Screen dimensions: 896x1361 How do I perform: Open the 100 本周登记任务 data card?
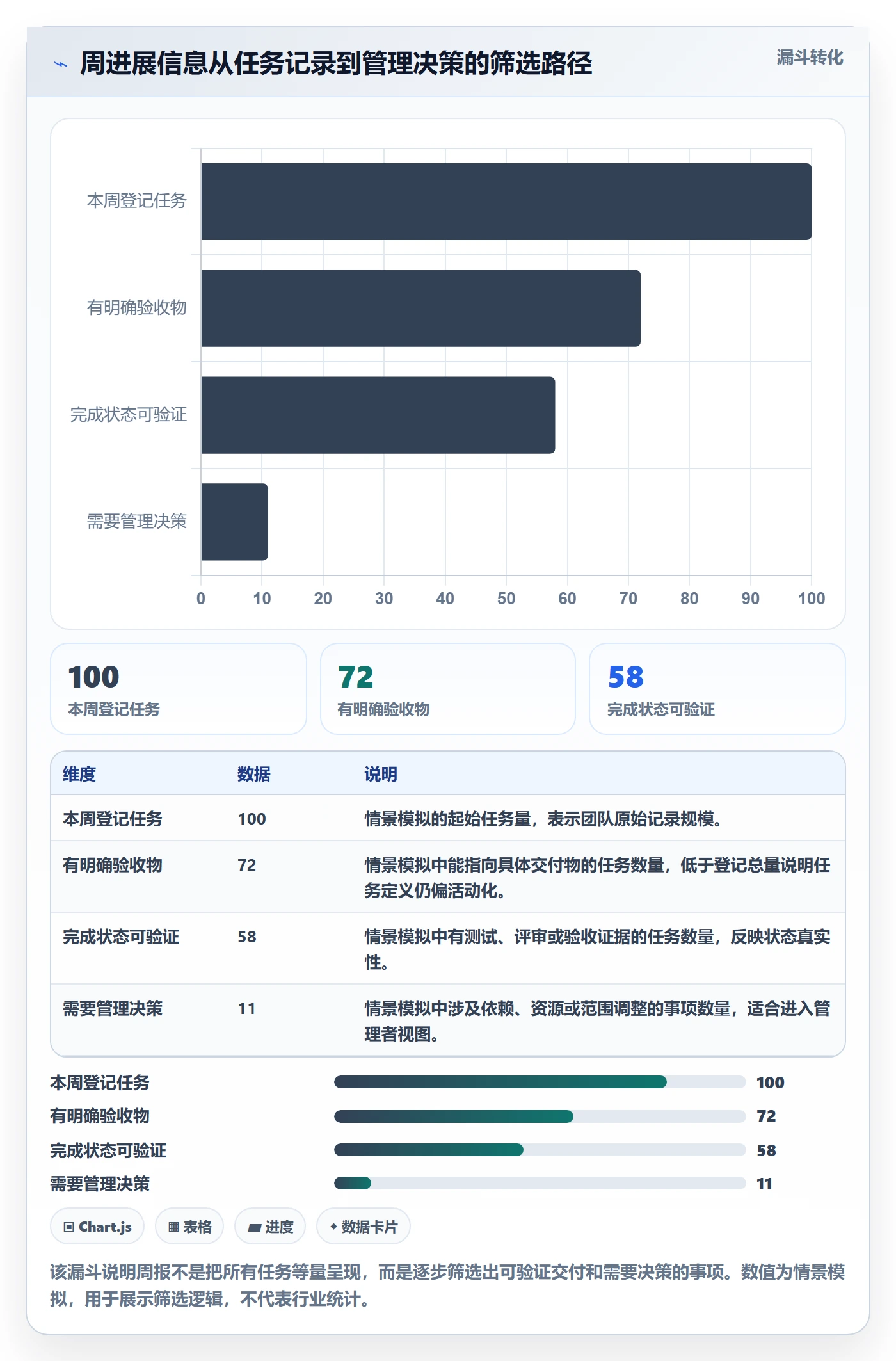tap(179, 689)
